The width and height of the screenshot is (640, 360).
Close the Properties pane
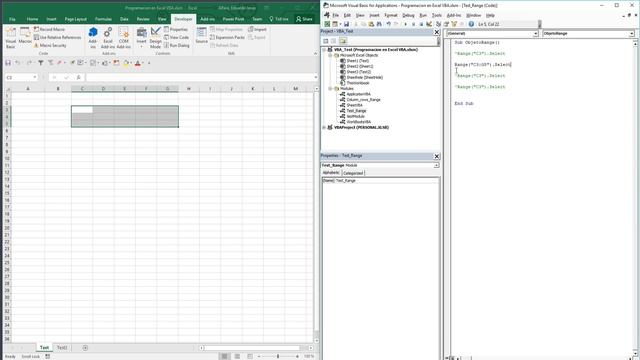pos(437,156)
